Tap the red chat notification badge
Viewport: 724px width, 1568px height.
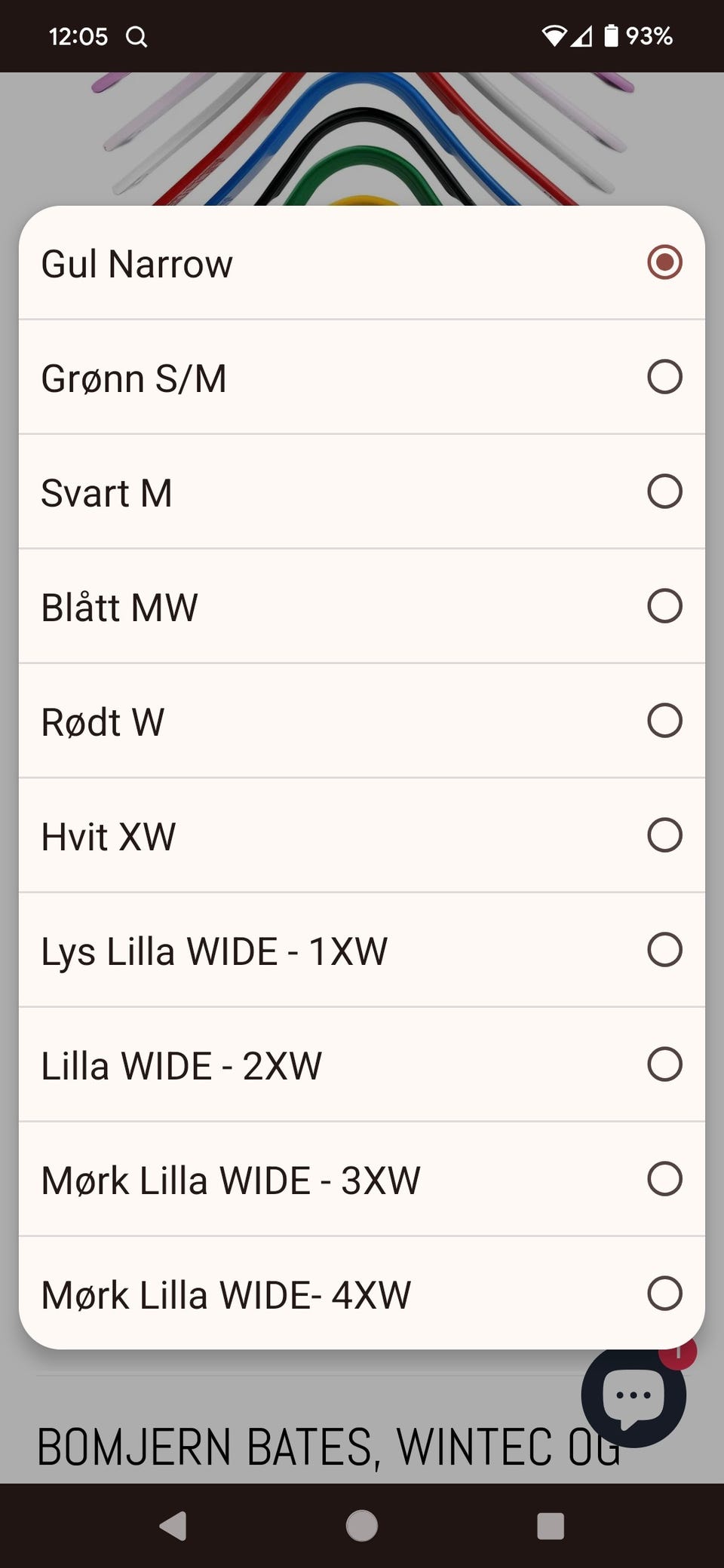678,1353
